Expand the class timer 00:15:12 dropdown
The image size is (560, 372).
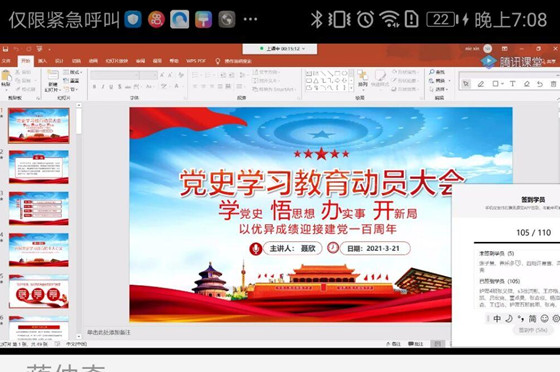[304, 49]
